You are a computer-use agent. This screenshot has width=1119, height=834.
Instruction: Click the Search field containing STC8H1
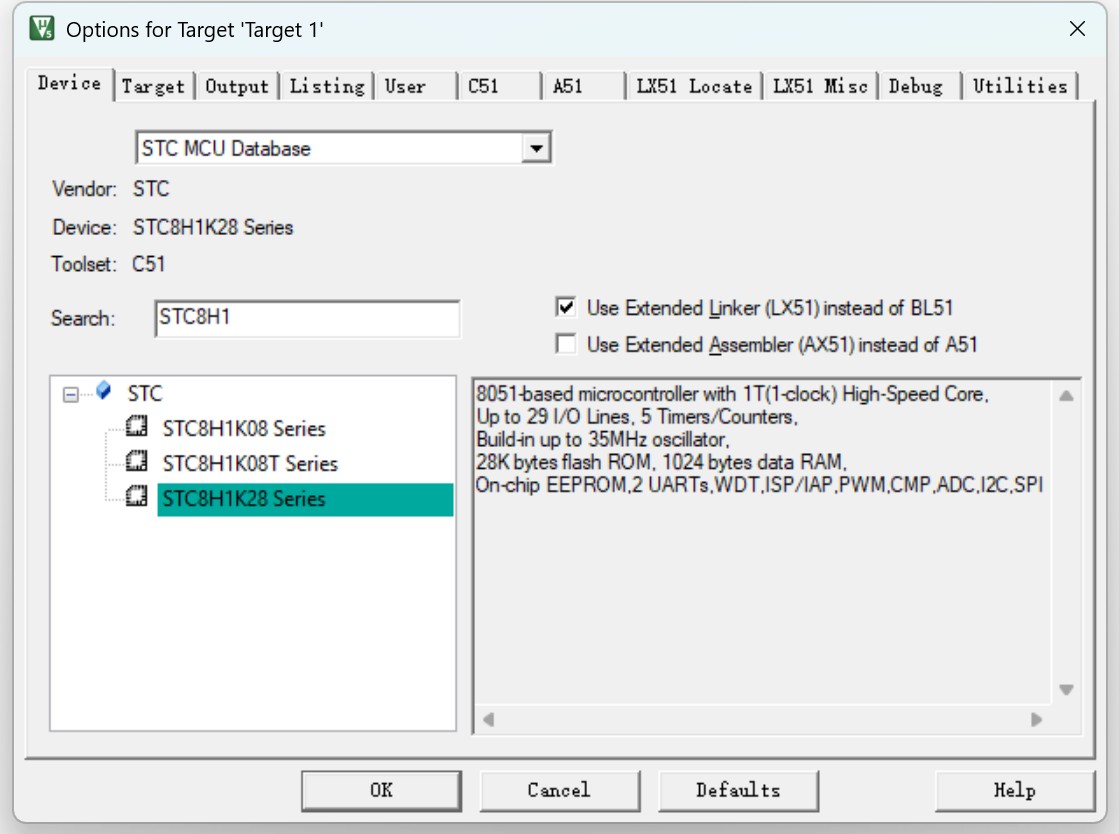pyautogui.click(x=307, y=318)
